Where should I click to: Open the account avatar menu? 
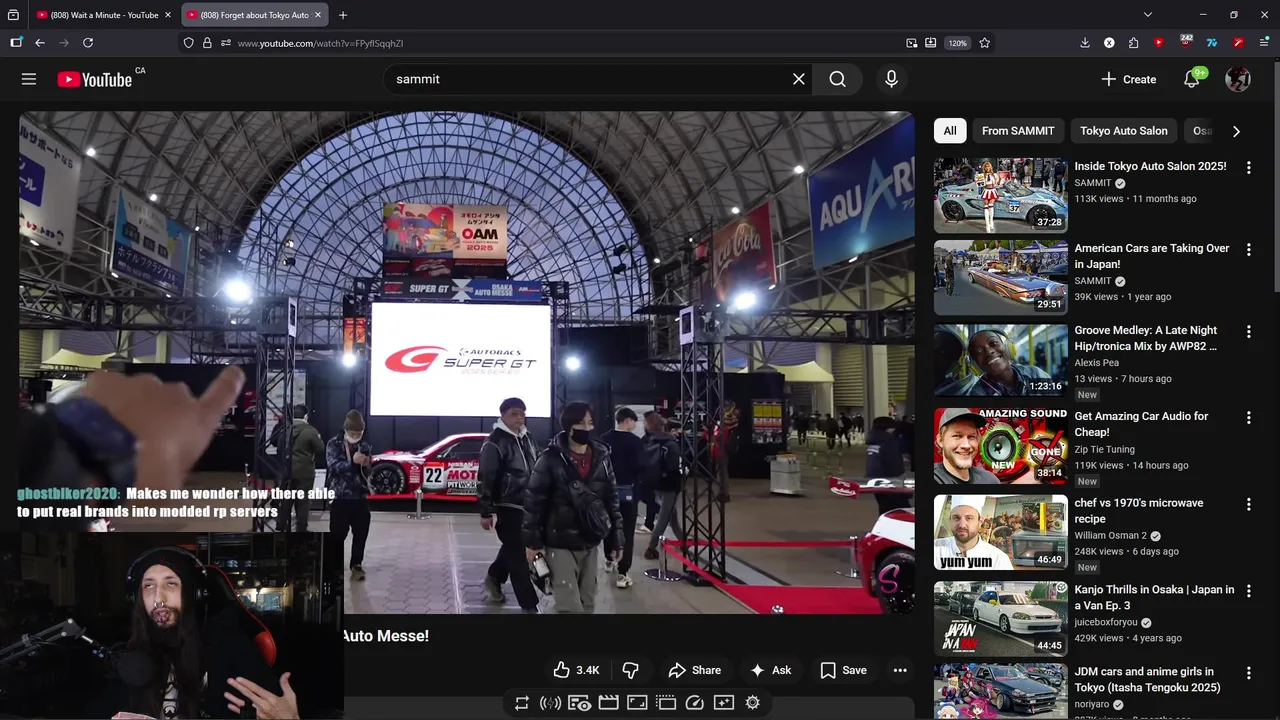pyautogui.click(x=1238, y=79)
